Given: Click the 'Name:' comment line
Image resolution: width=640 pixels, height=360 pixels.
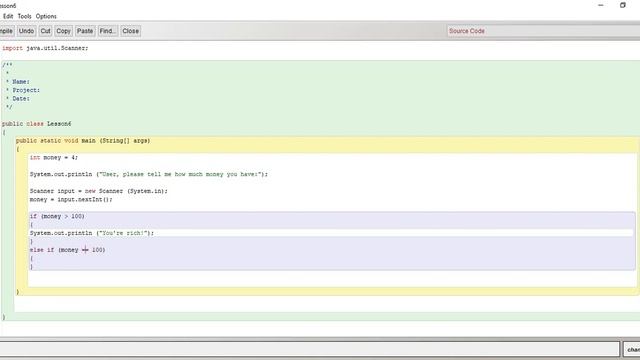Looking at the screenshot, I should click(x=18, y=82).
